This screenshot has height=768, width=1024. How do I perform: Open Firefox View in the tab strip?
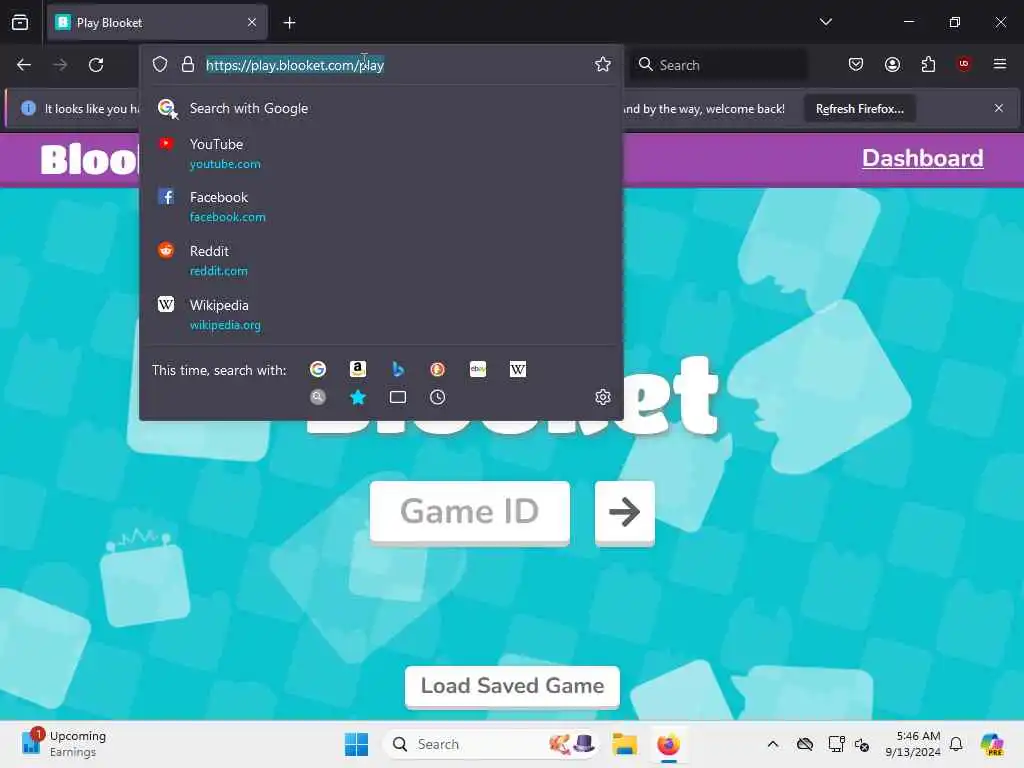click(20, 22)
